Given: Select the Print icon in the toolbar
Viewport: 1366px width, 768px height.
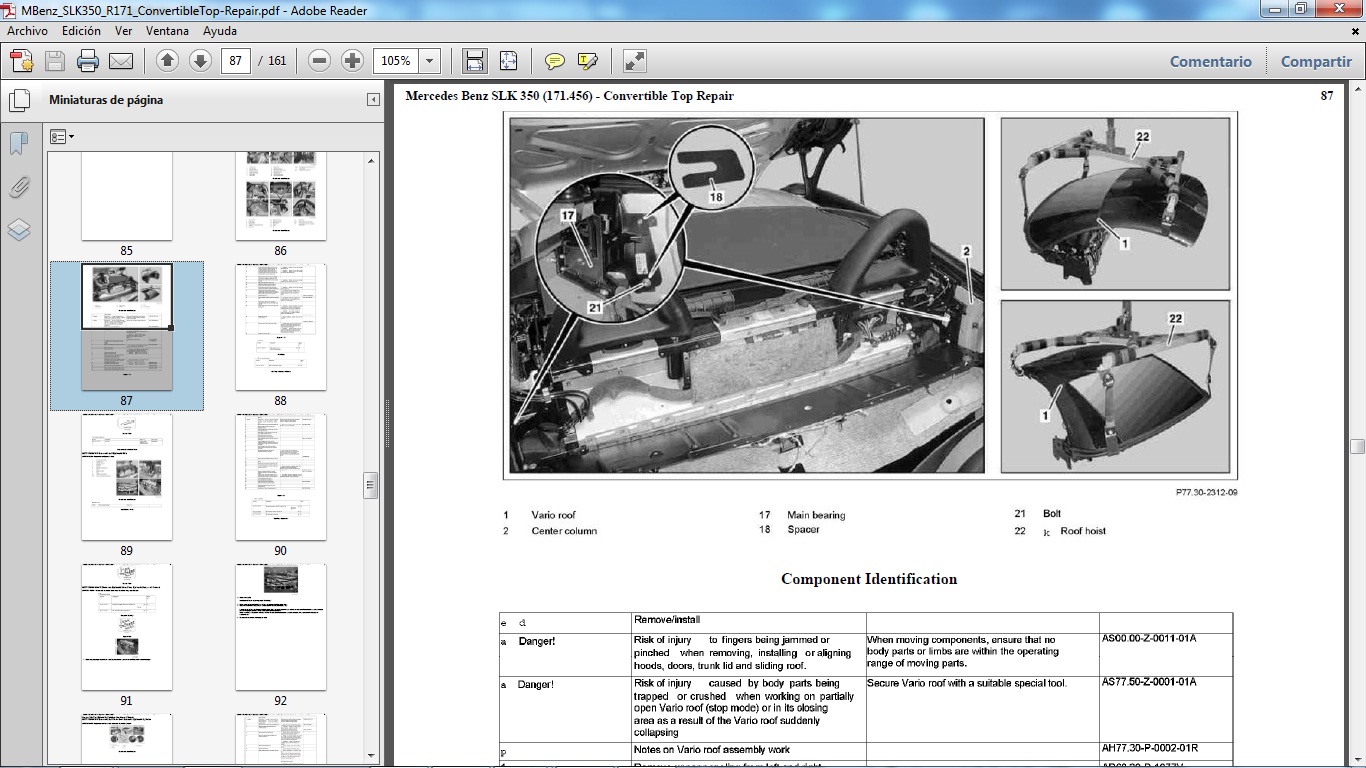Looking at the screenshot, I should click(89, 60).
